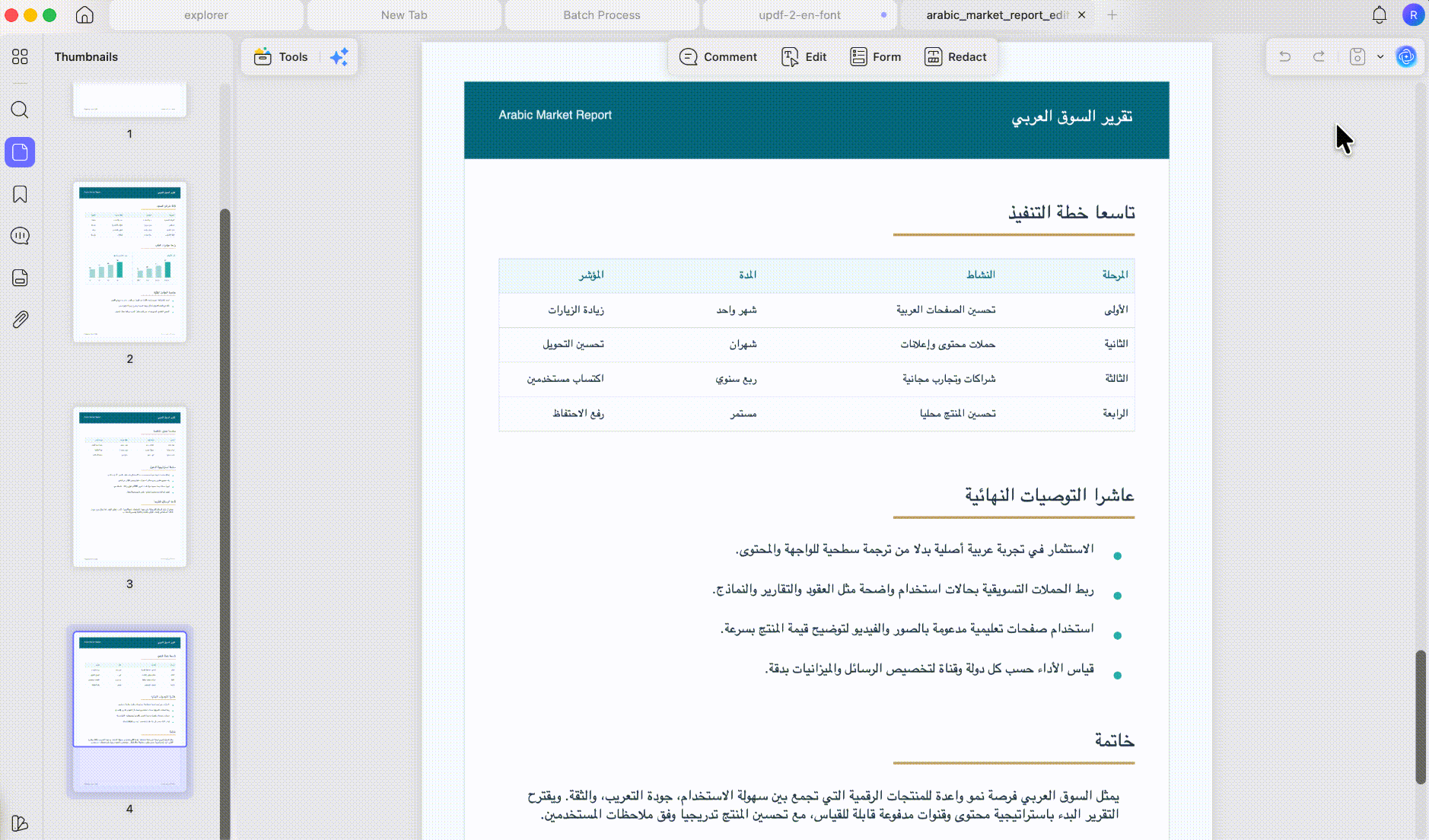Click the table cell 'اكتساب مستخدمين'
Screen dimensions: 1429x840
(565, 378)
